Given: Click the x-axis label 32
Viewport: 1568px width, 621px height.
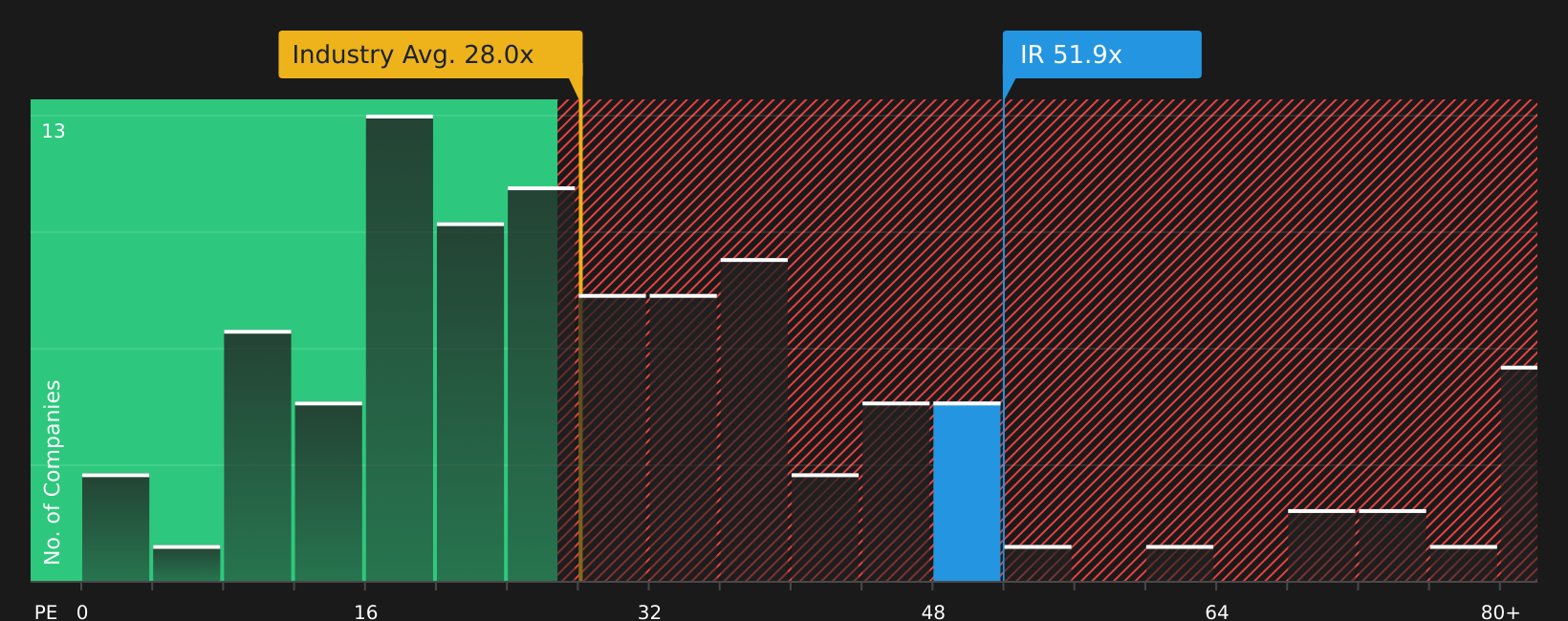Looking at the screenshot, I should [649, 611].
